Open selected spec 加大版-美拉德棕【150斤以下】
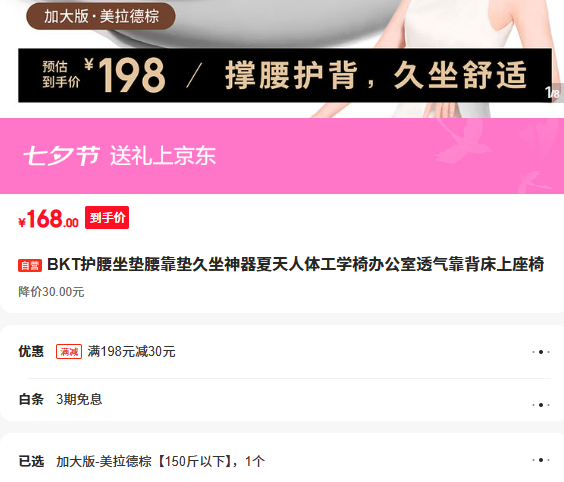 pyautogui.click(x=160, y=461)
